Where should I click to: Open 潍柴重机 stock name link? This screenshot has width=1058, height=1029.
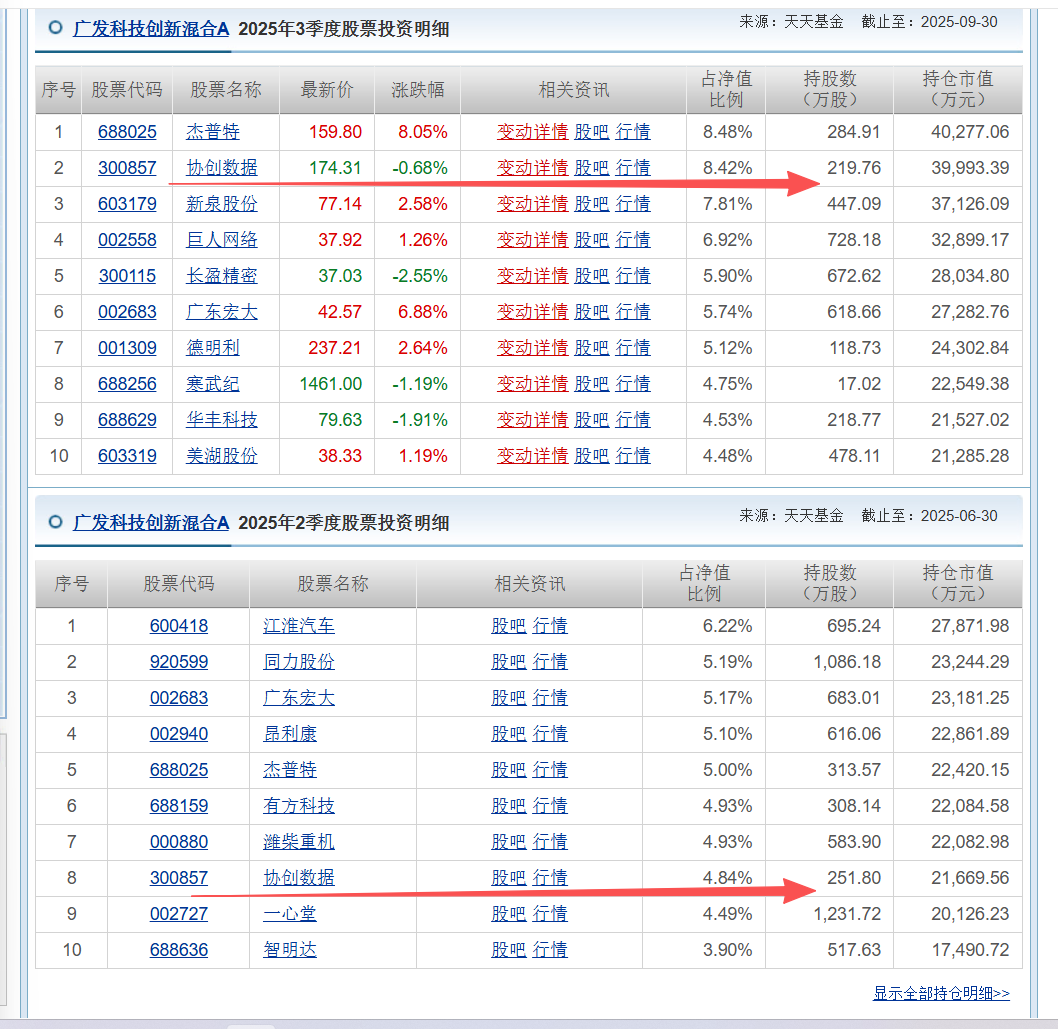pyautogui.click(x=299, y=842)
